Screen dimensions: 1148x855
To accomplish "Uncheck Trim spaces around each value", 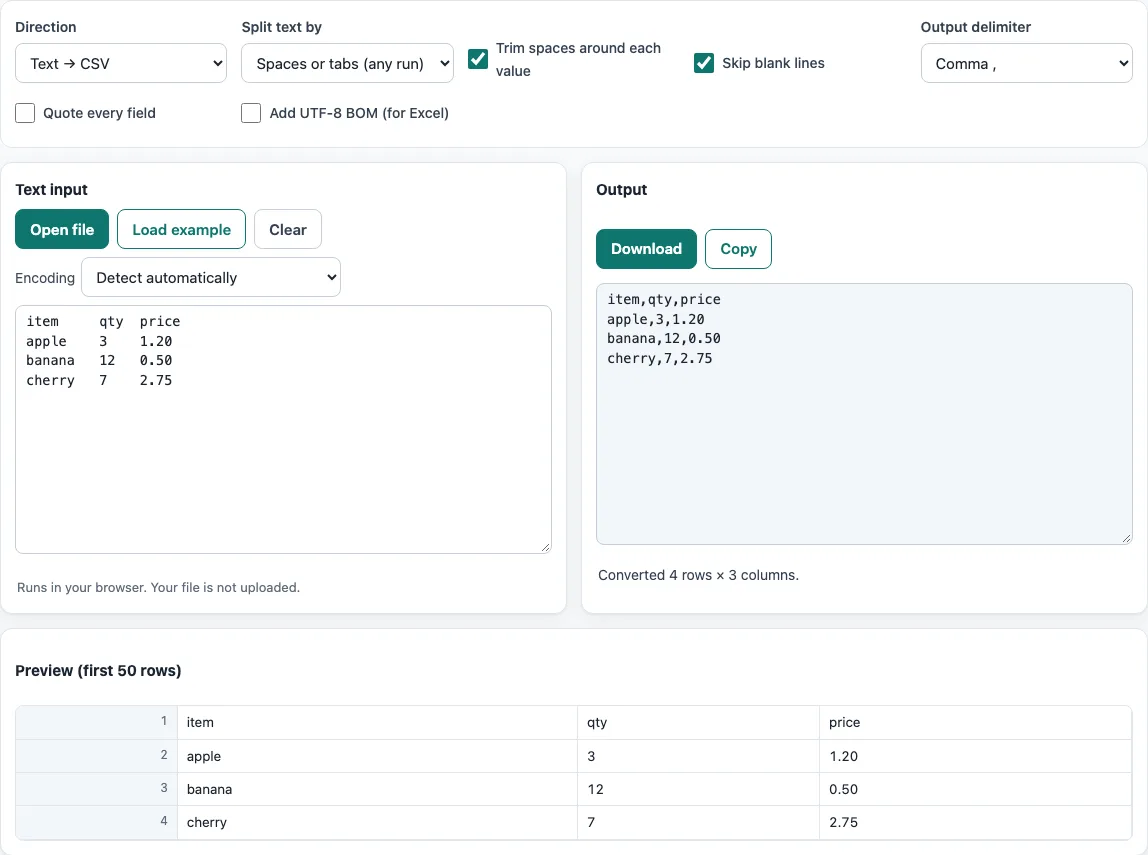I will point(478,59).
